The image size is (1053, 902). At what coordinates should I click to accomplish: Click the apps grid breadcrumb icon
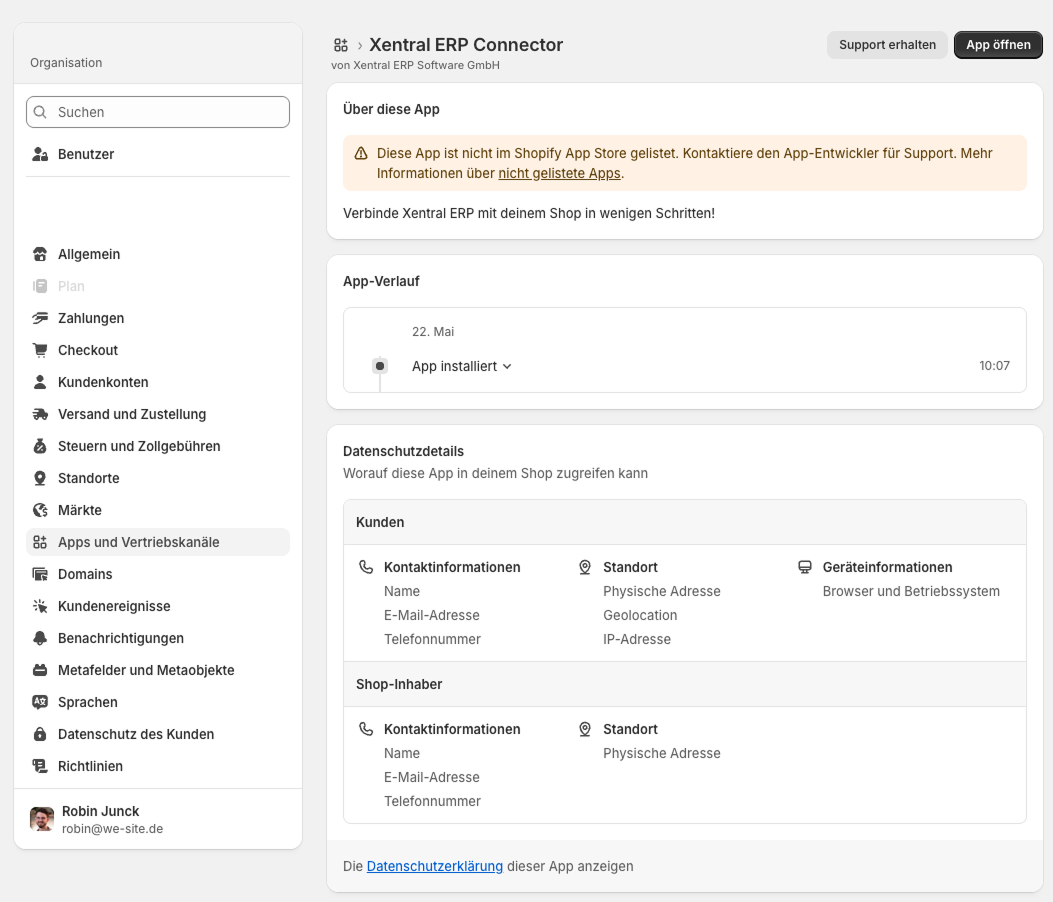point(340,45)
